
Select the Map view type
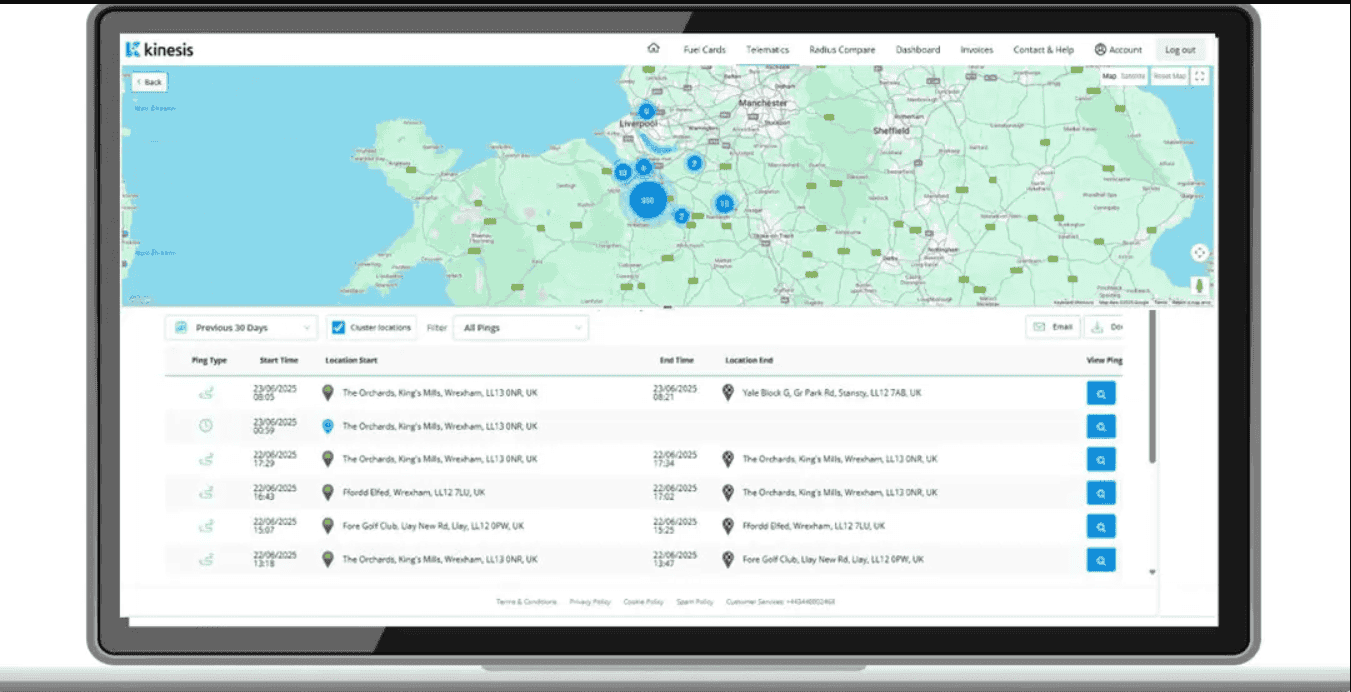pyautogui.click(x=1109, y=76)
